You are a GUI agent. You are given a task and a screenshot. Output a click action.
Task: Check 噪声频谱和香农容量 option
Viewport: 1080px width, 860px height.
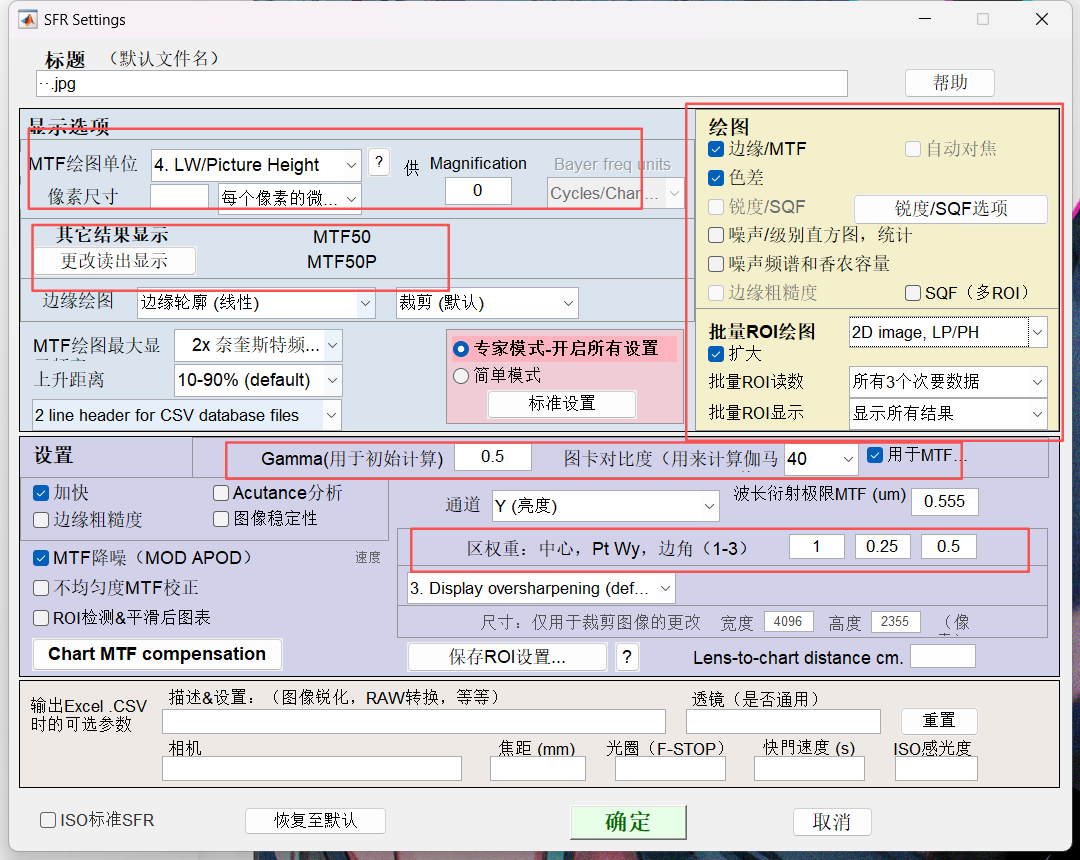pos(714,263)
